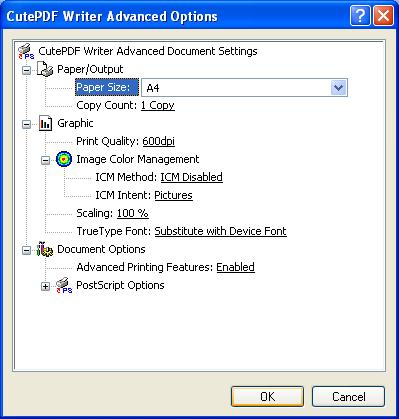Select CutePDF Writer Advanced Document Settings root

pyautogui.click(x=148, y=51)
